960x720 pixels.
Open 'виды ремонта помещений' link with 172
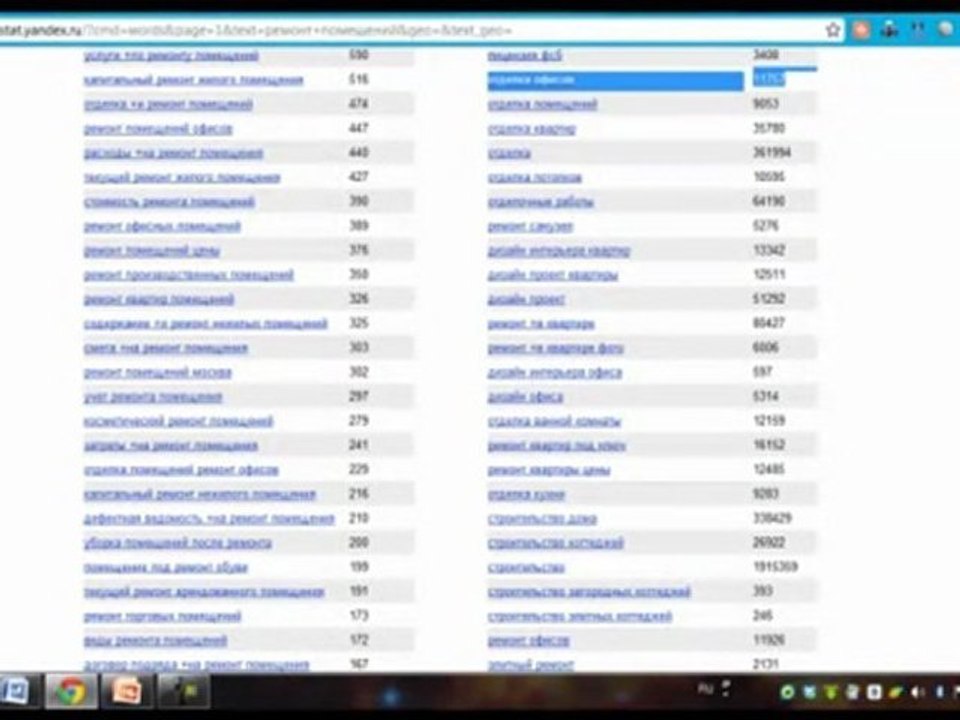(156, 641)
